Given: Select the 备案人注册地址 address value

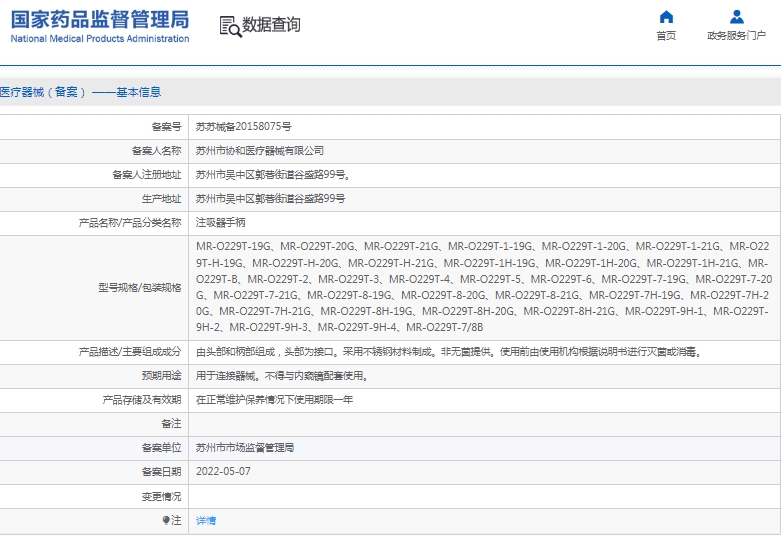Looking at the screenshot, I should pyautogui.click(x=273, y=174).
